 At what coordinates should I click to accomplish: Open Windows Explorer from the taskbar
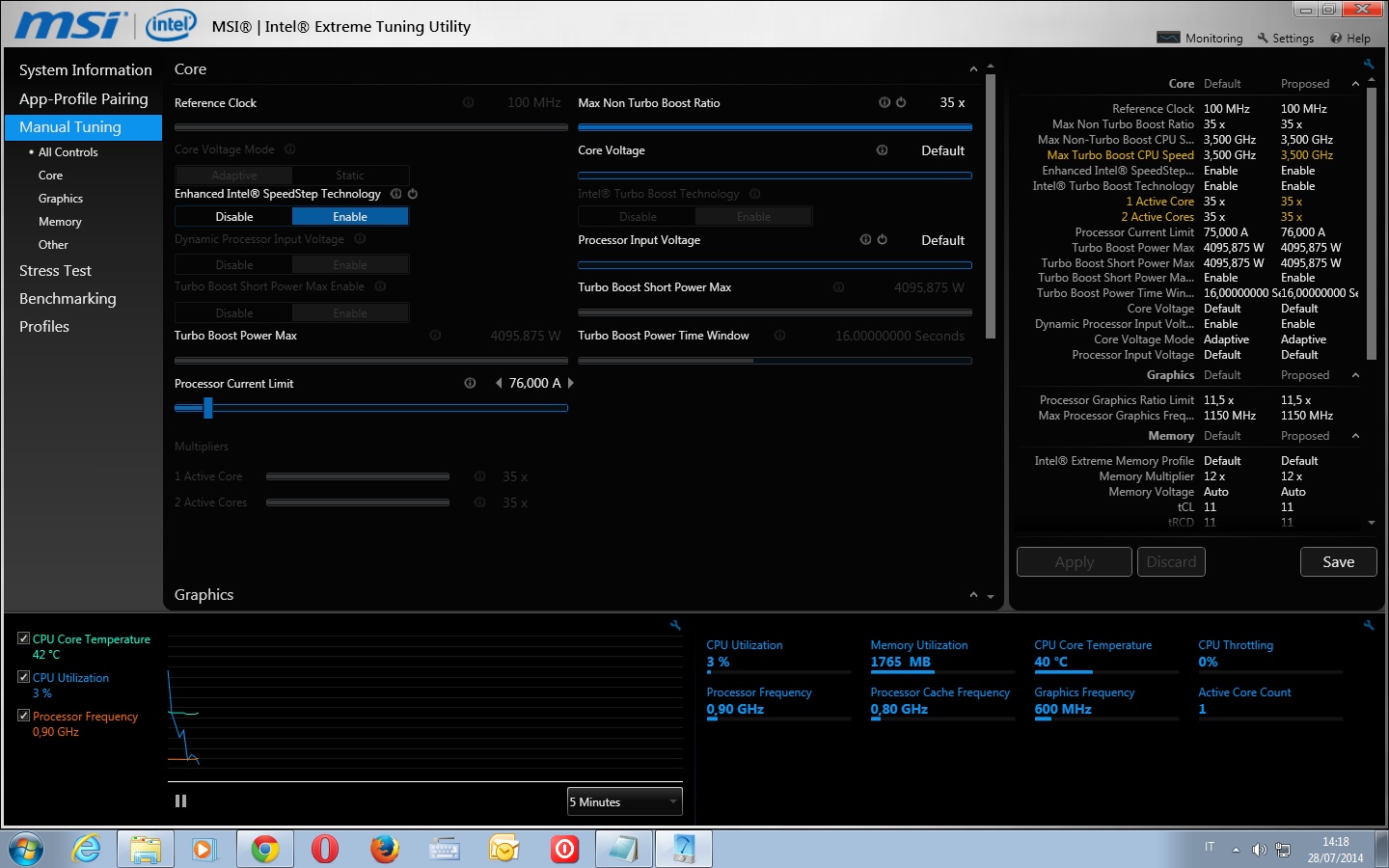click(146, 849)
